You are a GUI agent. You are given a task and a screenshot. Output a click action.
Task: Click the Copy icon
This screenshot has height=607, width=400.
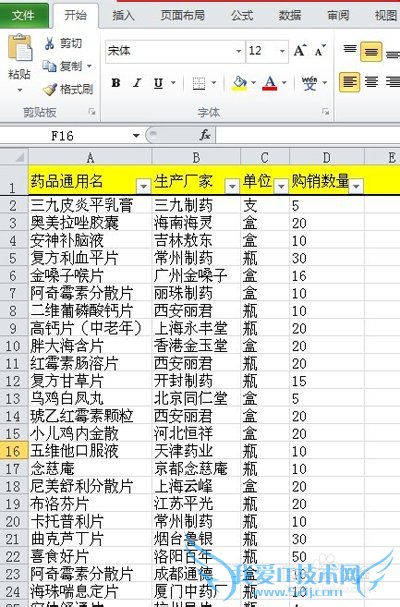pos(50,66)
